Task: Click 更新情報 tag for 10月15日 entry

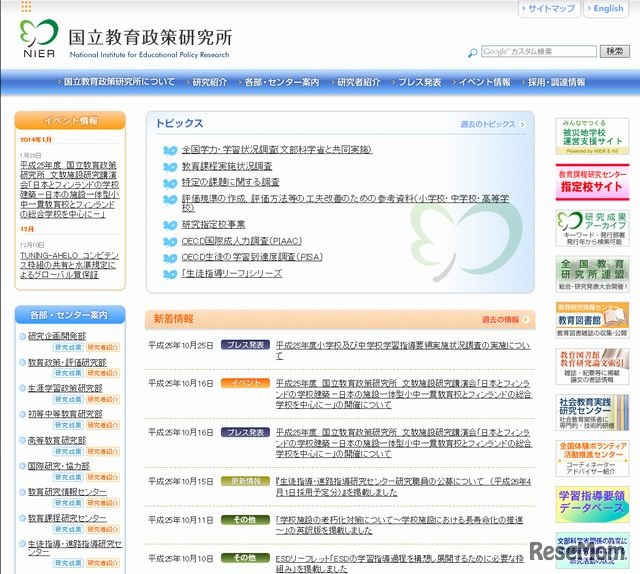Action: click(x=245, y=481)
